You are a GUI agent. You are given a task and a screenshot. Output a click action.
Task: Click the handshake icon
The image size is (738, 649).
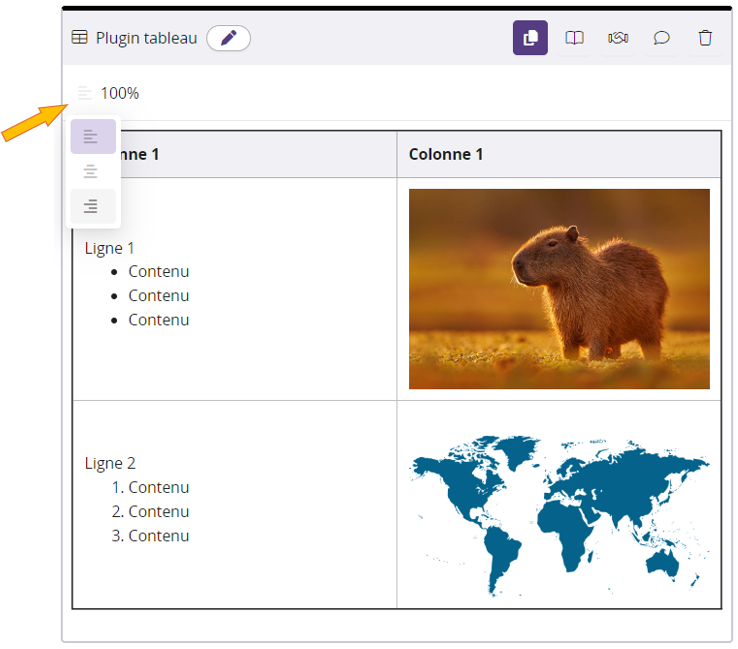point(618,38)
